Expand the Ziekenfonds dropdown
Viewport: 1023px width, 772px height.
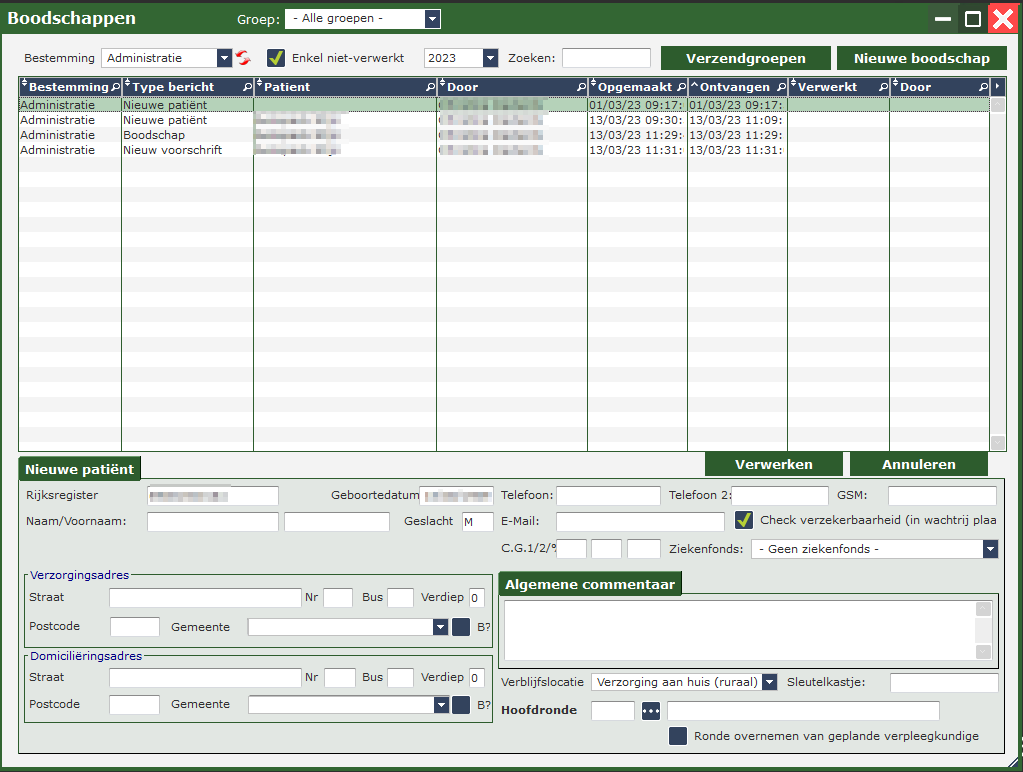pyautogui.click(x=990, y=549)
